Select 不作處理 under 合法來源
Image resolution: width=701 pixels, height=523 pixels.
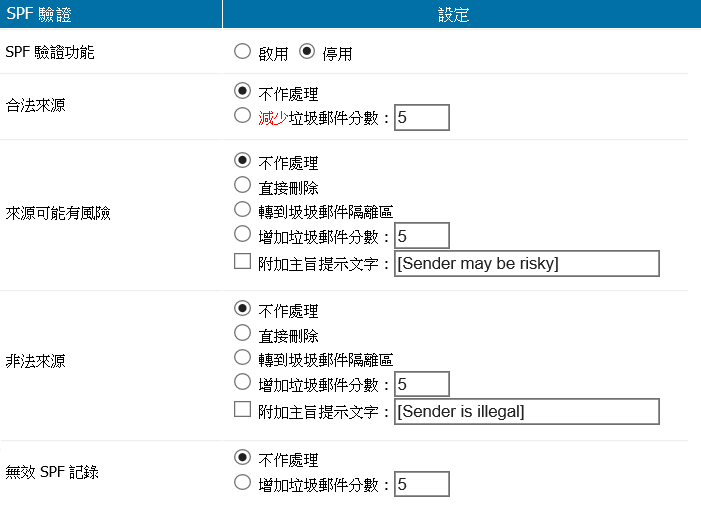point(242,91)
